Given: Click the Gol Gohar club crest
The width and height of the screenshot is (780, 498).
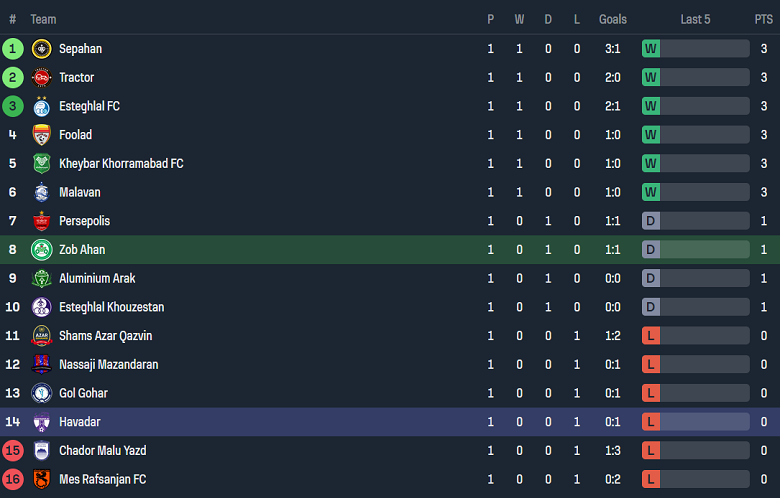Looking at the screenshot, I should click(41, 393).
